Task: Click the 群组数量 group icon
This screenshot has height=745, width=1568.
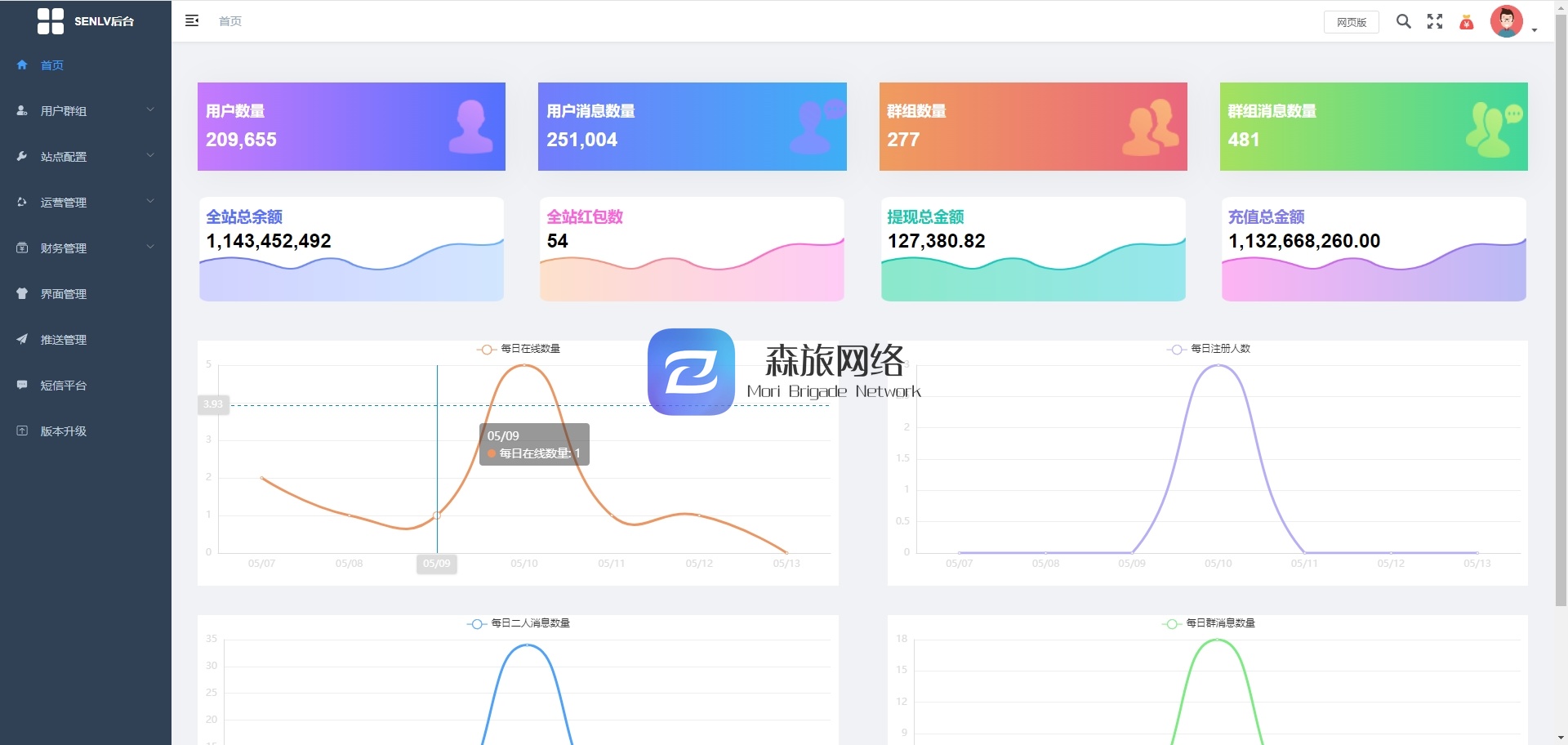Action: 1151,127
